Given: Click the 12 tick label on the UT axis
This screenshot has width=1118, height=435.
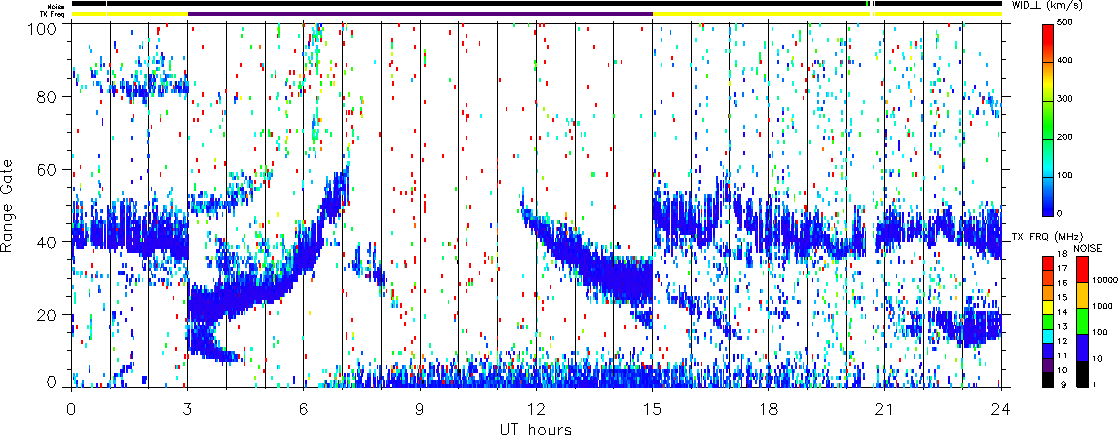Looking at the screenshot, I should 536,408.
